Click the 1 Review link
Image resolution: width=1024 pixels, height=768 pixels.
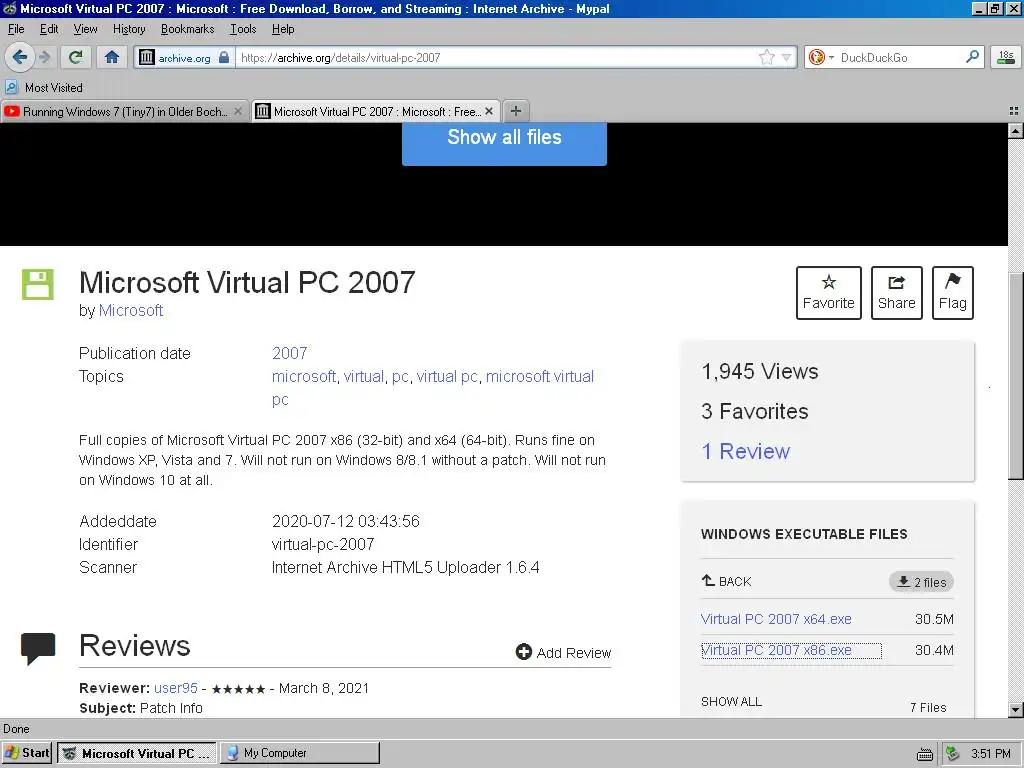[x=745, y=451]
